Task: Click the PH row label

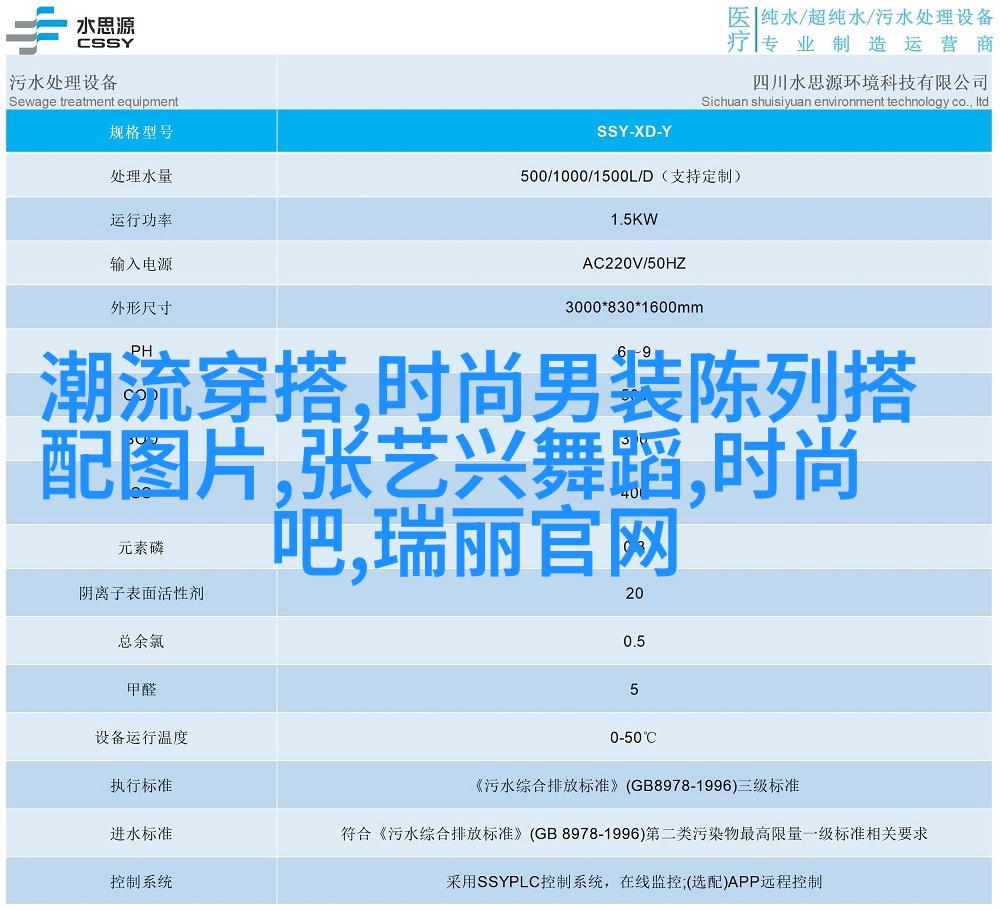Action: click(141, 351)
